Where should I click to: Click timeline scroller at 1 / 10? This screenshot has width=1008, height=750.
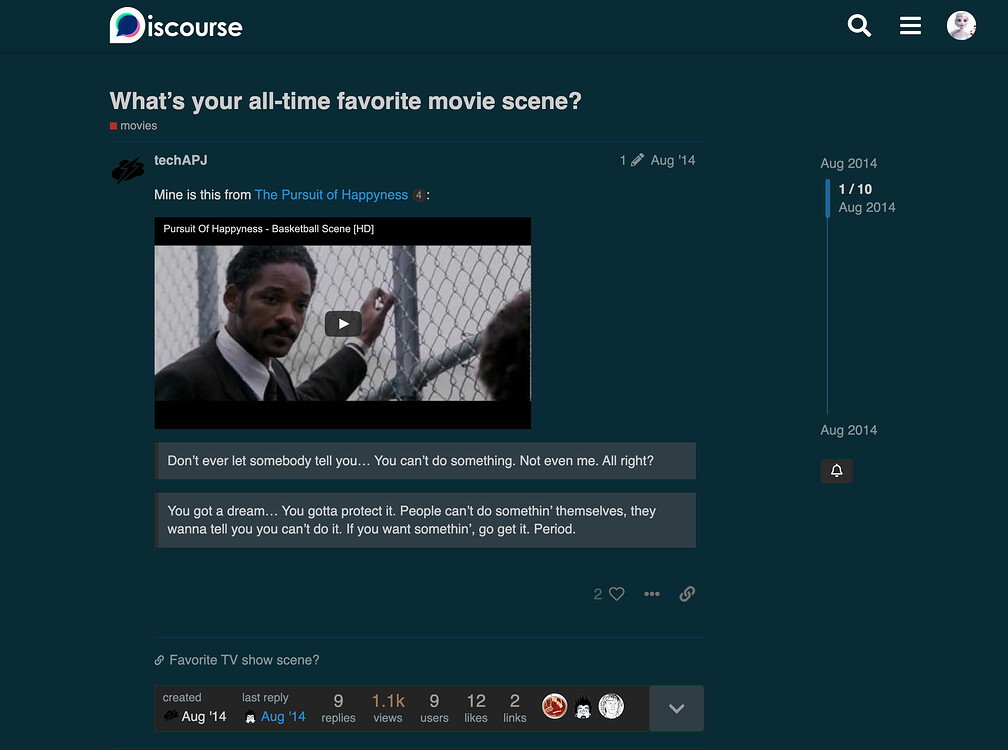point(855,198)
